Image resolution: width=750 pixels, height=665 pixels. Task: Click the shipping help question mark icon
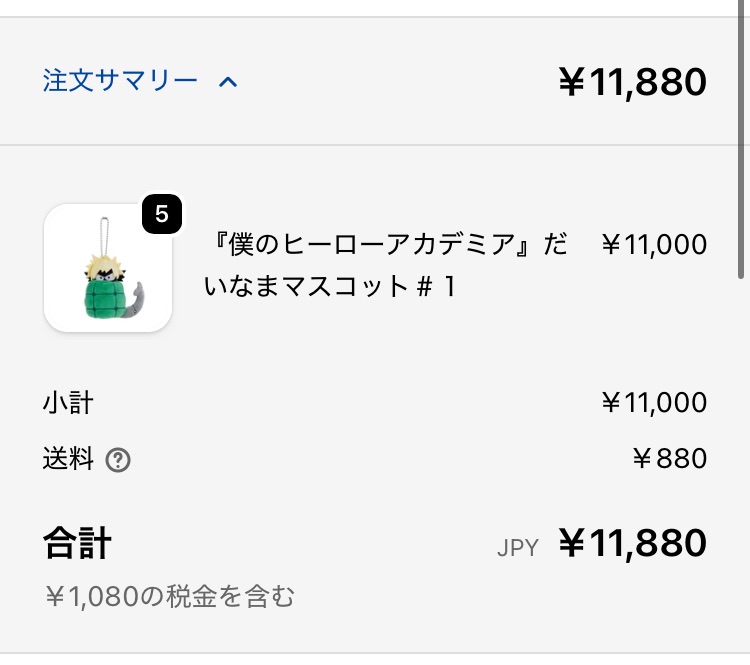click(x=118, y=460)
